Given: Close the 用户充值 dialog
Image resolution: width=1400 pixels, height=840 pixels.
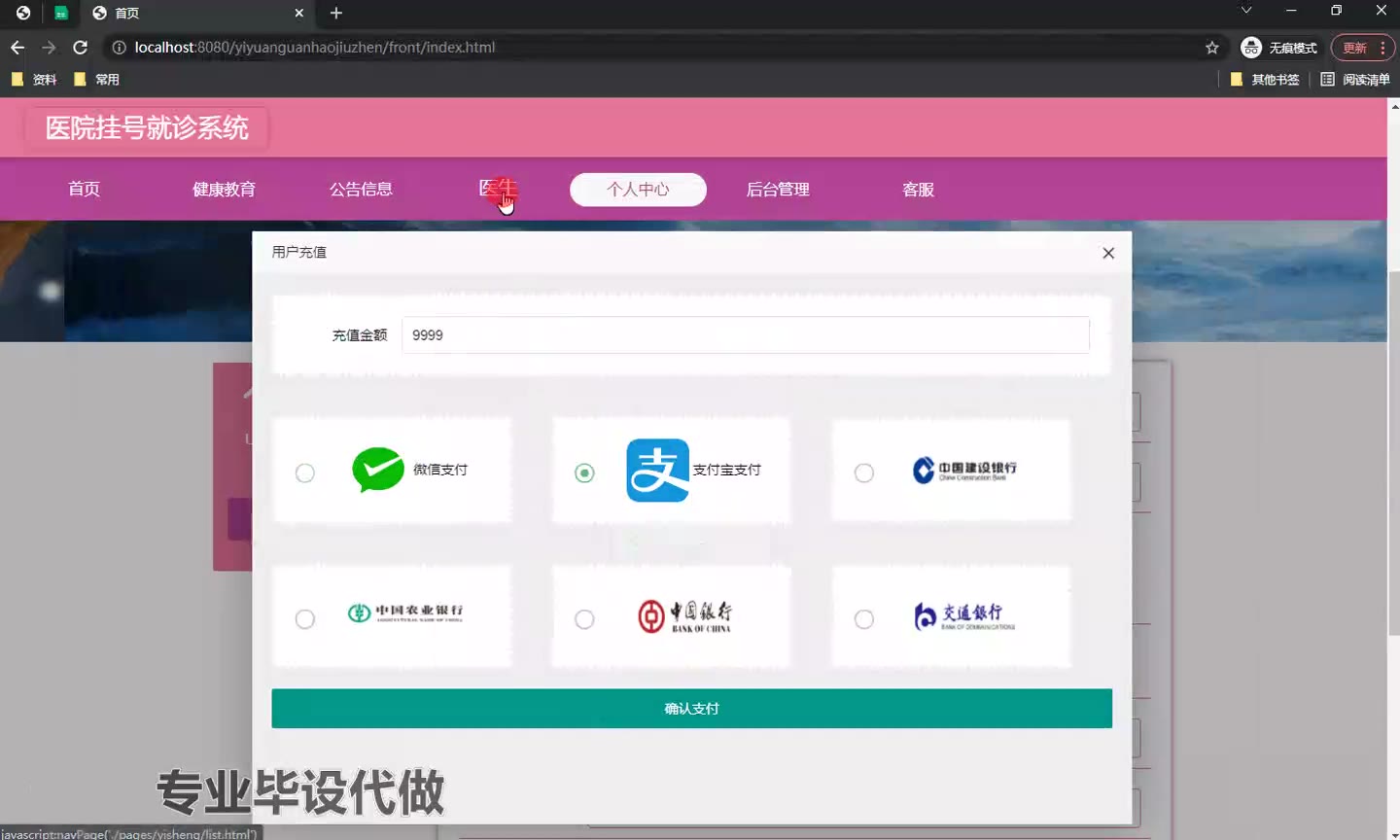Looking at the screenshot, I should pyautogui.click(x=1108, y=253).
